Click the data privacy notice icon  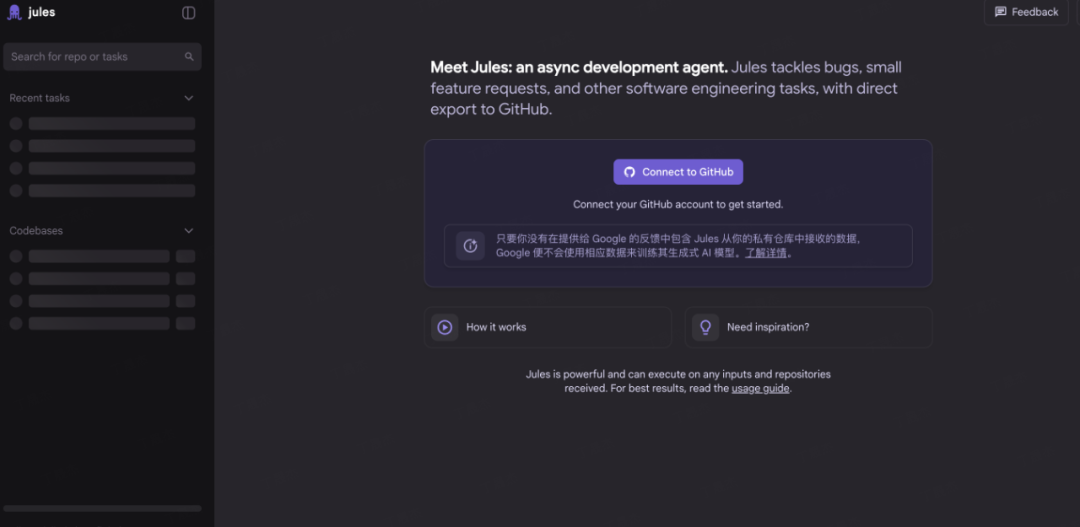470,246
